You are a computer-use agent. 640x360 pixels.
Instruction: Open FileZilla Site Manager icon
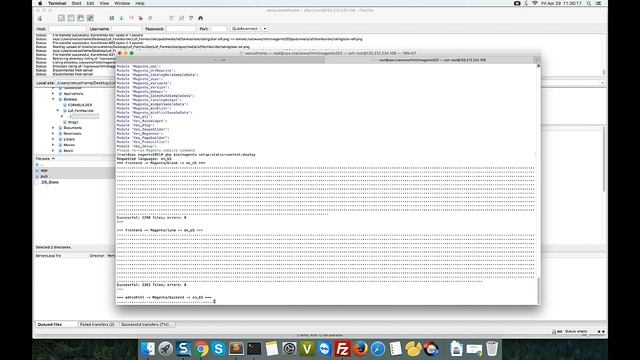[x=40, y=18]
